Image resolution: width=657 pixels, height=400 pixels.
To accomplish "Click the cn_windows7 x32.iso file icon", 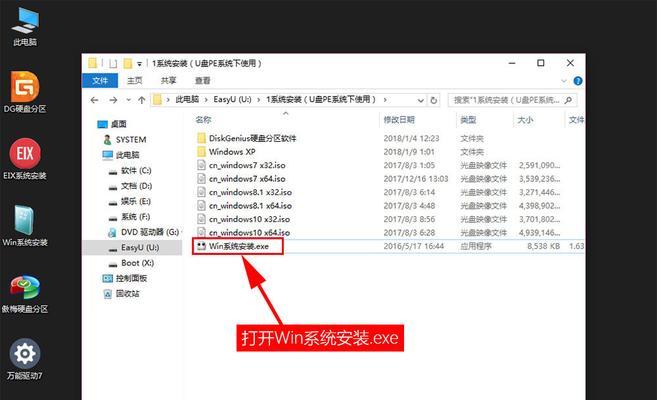I will coord(202,165).
